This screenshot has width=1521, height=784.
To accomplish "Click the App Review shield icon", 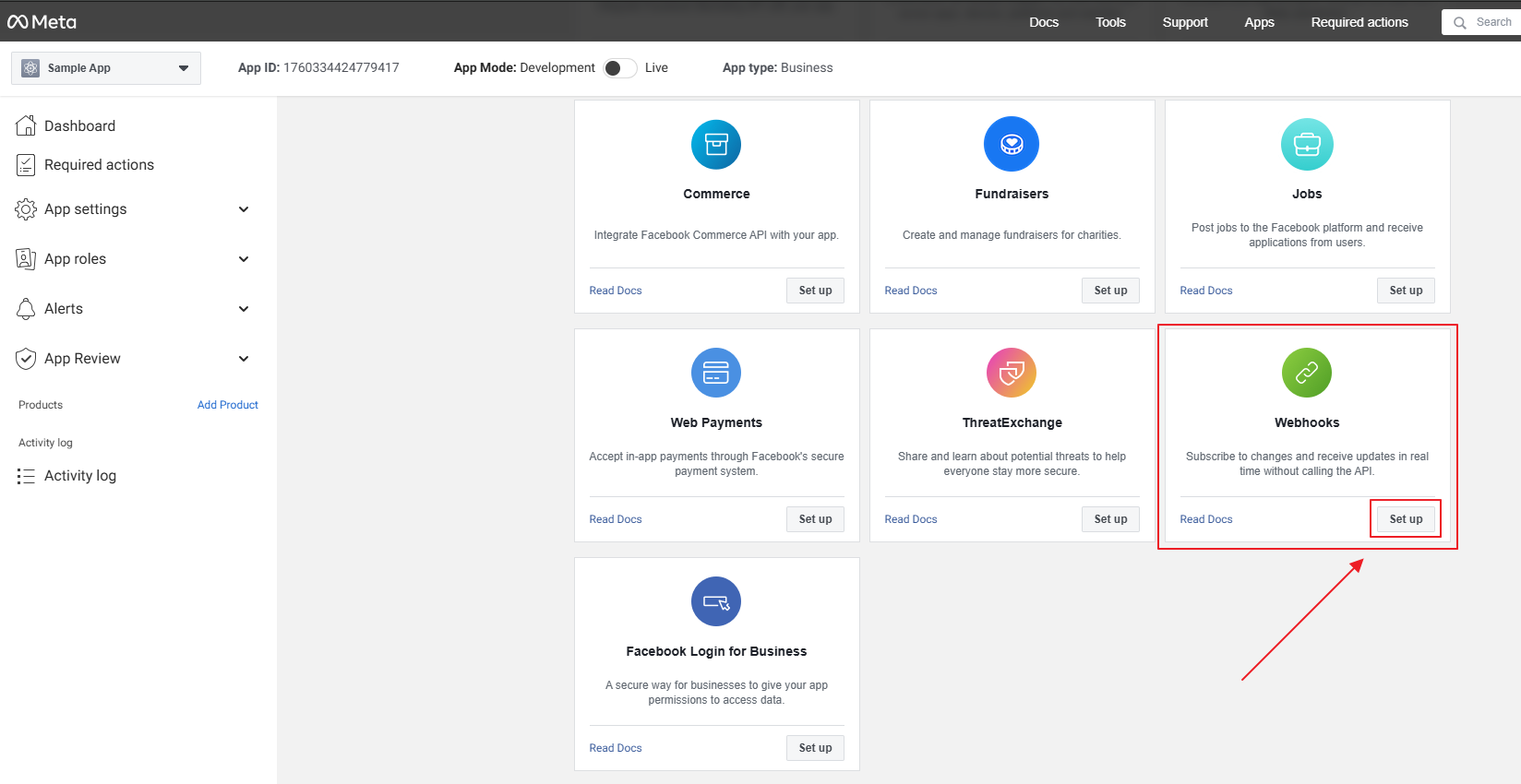I will coord(26,359).
